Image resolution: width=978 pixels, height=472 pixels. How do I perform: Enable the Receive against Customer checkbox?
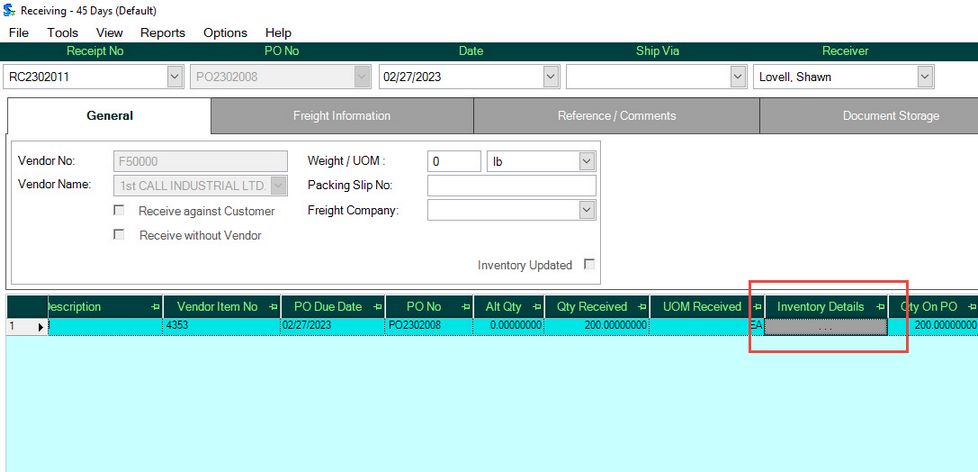click(x=120, y=211)
